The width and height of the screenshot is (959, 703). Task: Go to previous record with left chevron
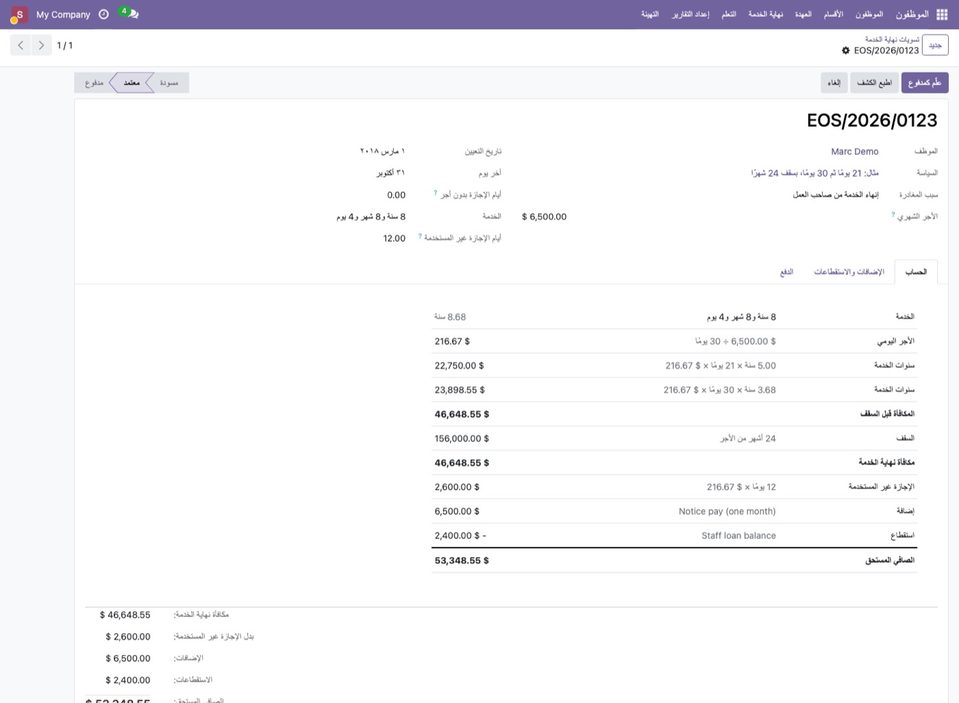tap(21, 45)
